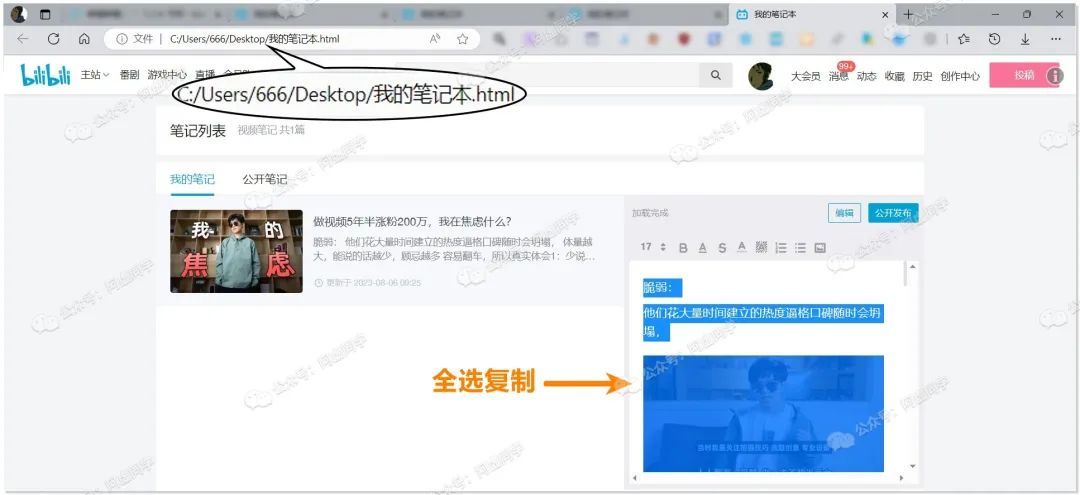Screen dimensions: 1080x495
Task: Open 动态 in bilibili header
Action: coord(866,76)
